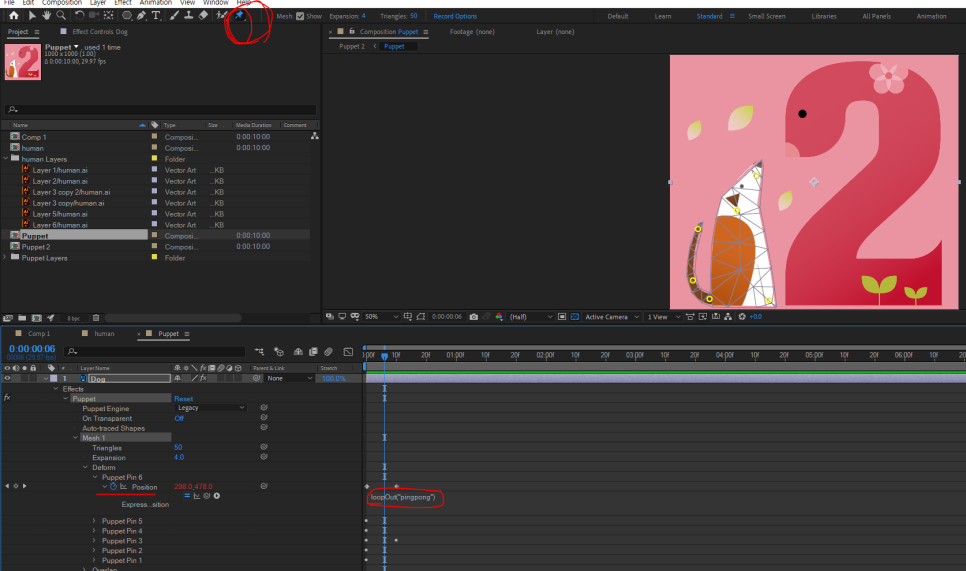This screenshot has width=966, height=571.
Task: Open the Graph Editor icon in timeline
Action: point(348,352)
